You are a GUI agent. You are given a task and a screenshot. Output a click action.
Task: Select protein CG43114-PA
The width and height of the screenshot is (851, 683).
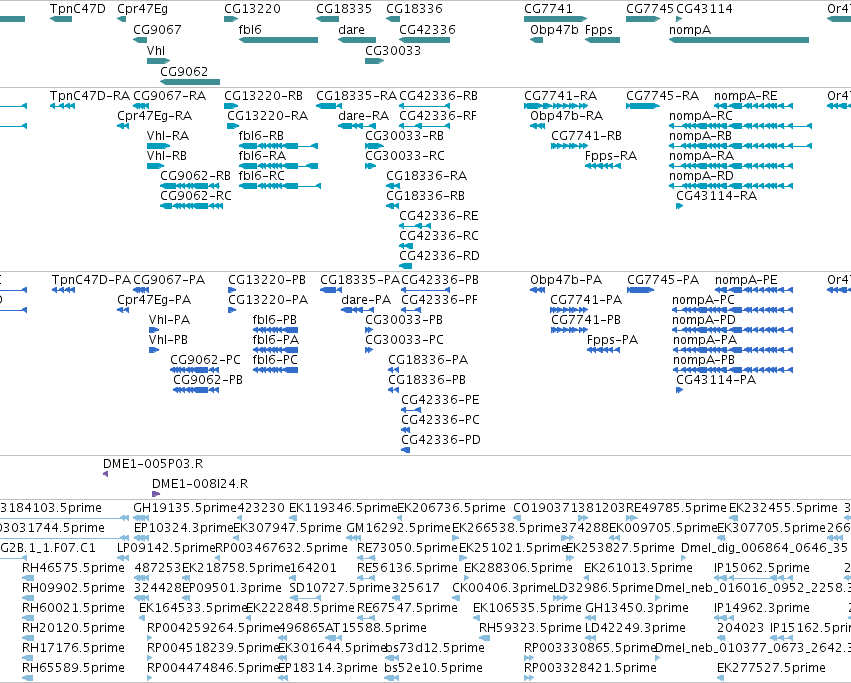click(716, 380)
